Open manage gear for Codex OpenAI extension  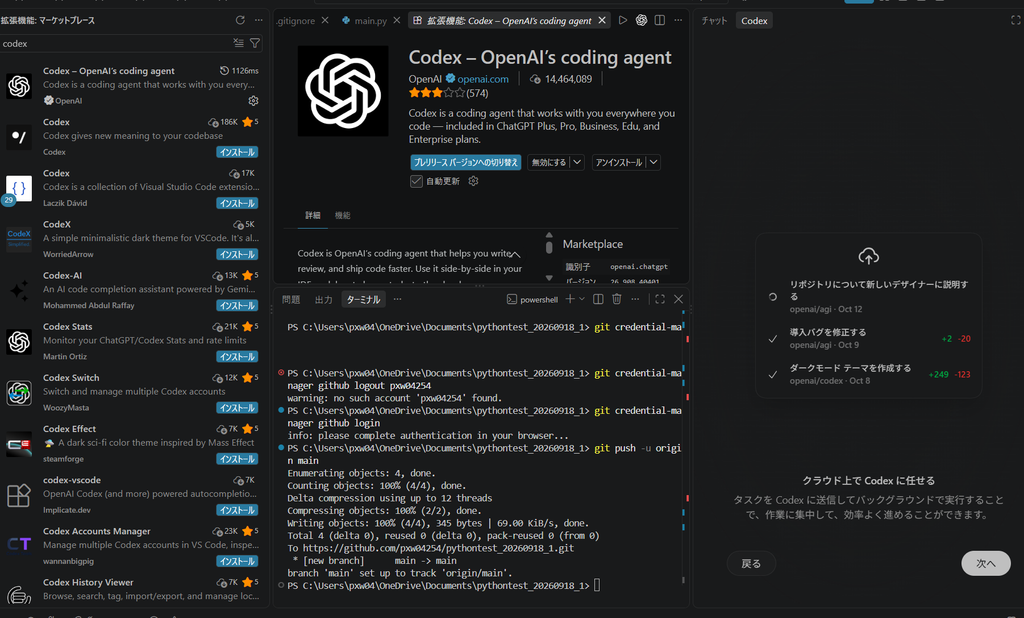[x=253, y=101]
